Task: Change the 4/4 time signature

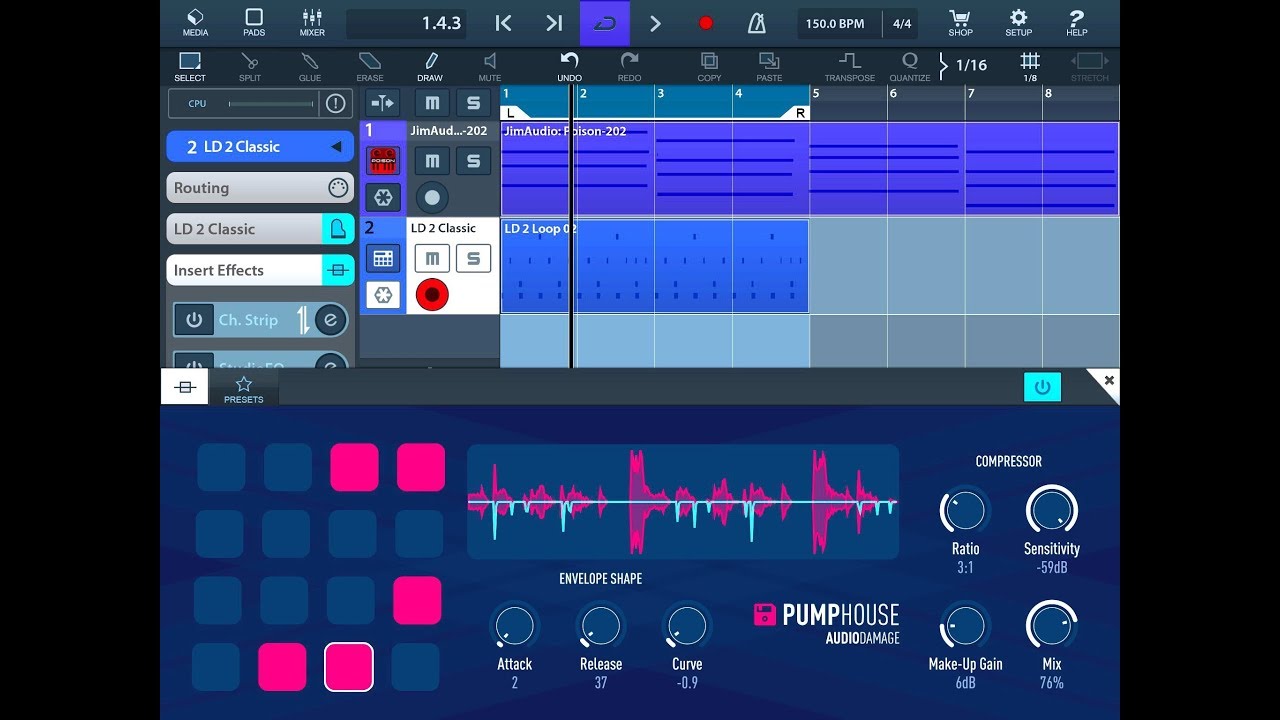Action: coord(902,23)
